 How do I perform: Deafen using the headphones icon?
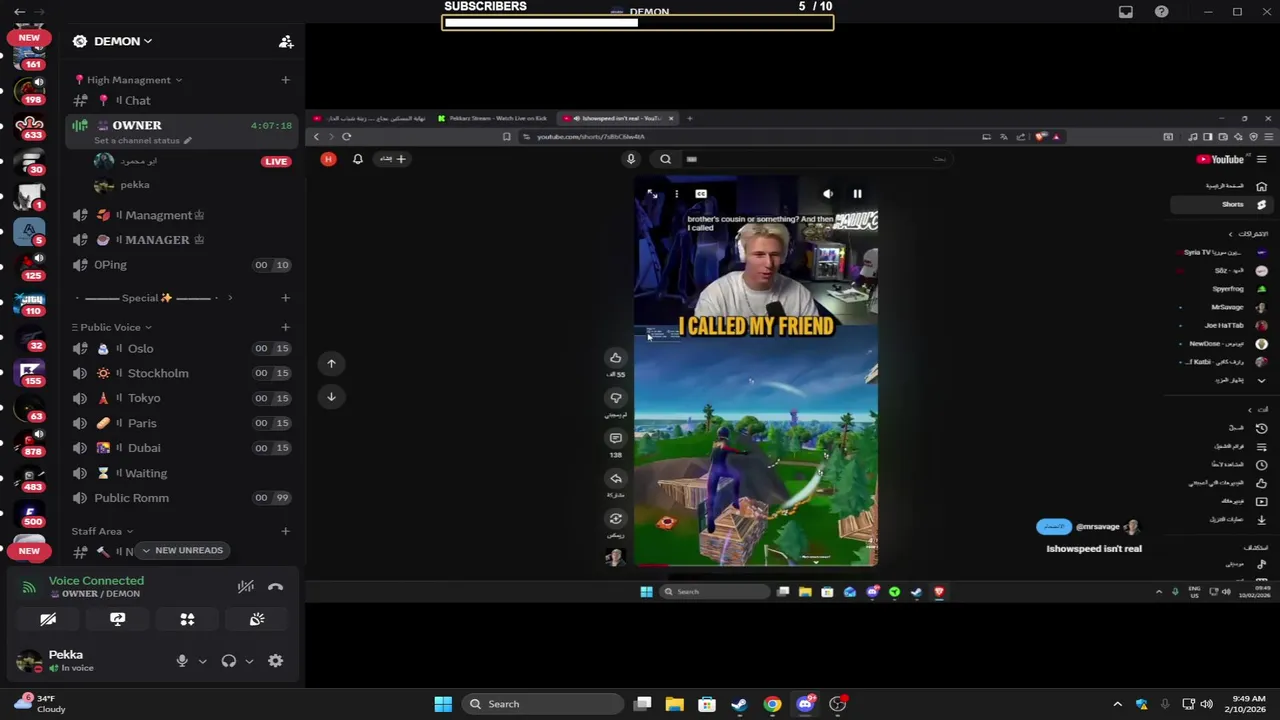click(229, 661)
